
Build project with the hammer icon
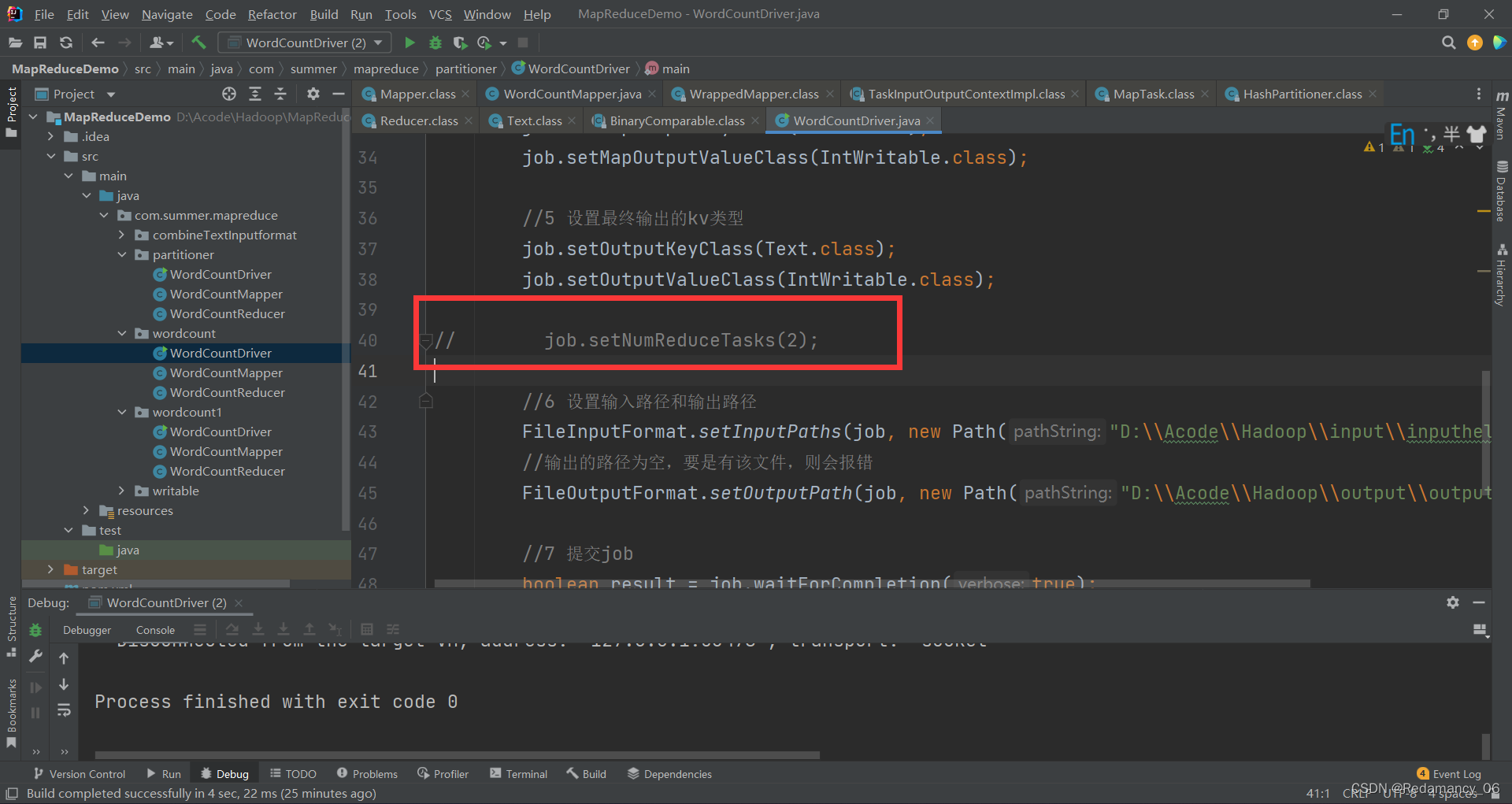pyautogui.click(x=198, y=43)
